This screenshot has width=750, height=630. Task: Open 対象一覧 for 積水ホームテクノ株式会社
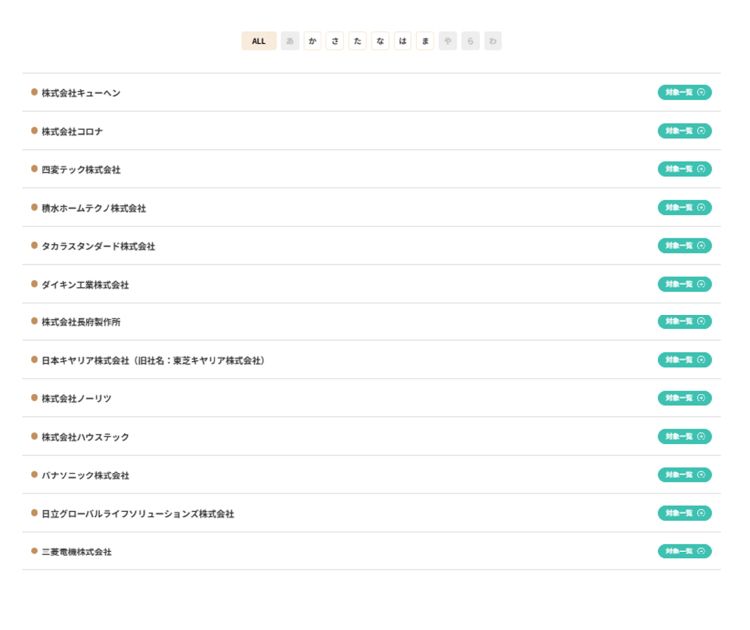684,207
